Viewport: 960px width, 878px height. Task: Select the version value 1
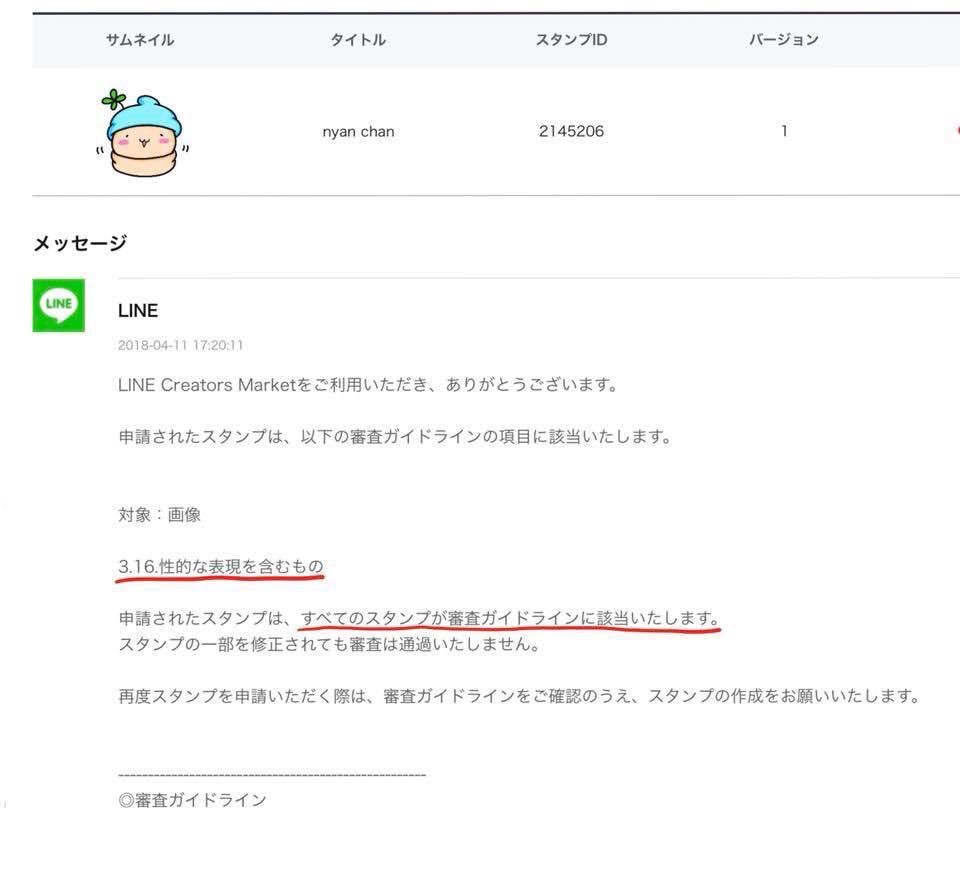784,131
